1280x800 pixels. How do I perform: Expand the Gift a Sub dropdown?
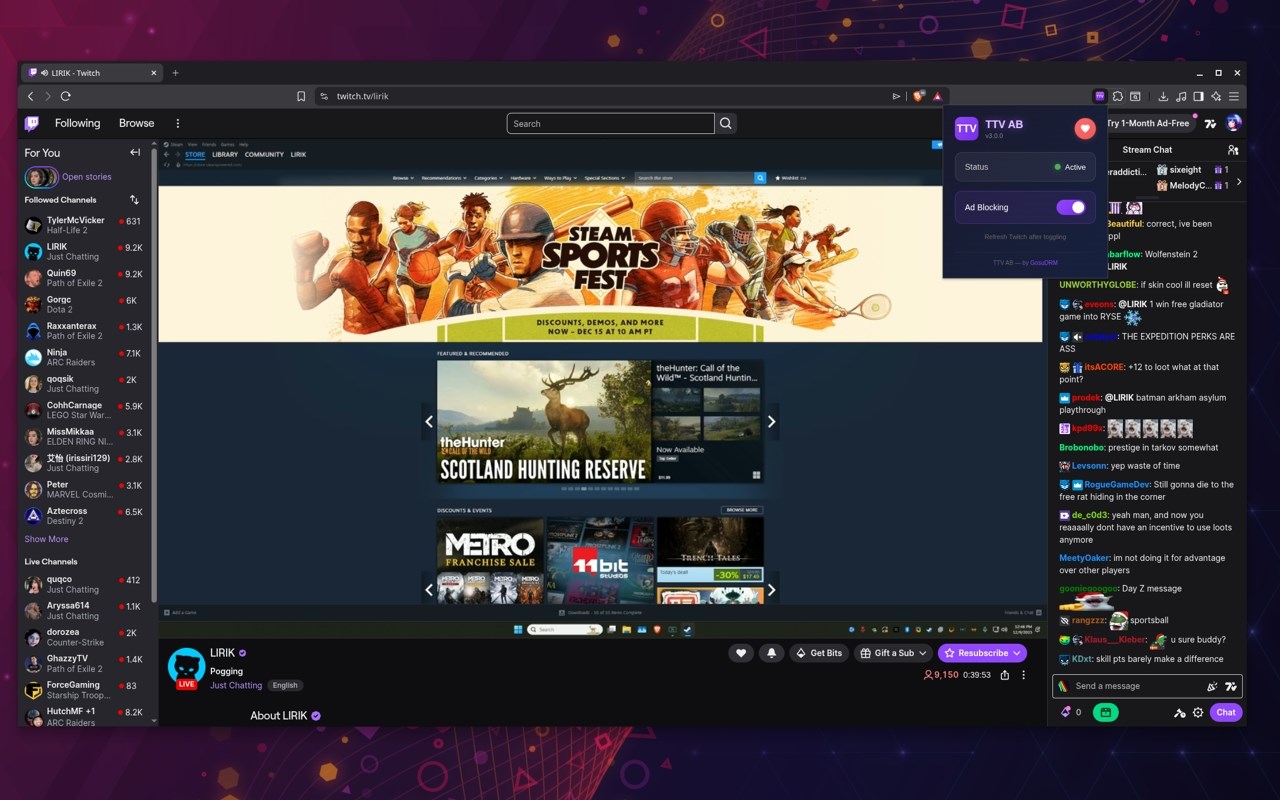point(922,653)
